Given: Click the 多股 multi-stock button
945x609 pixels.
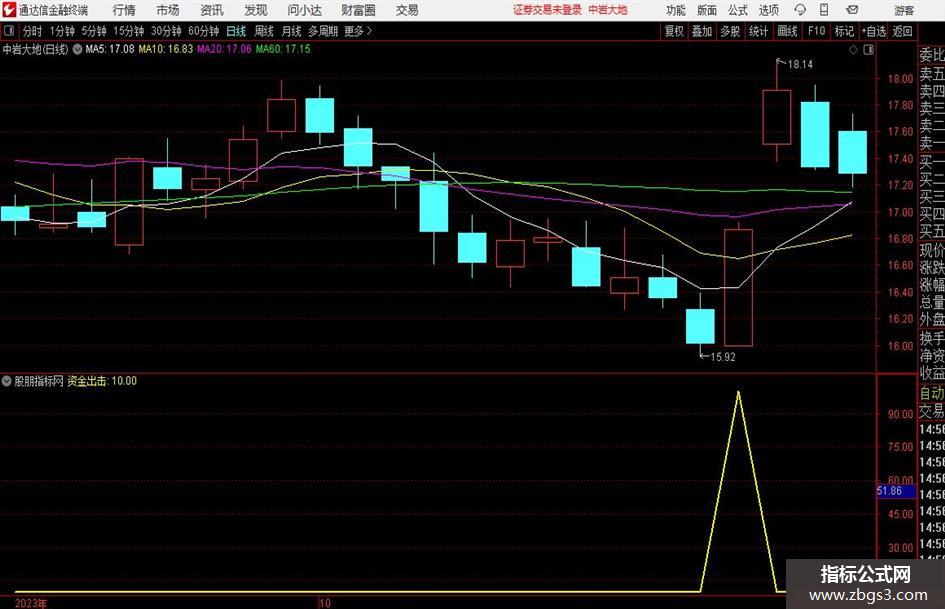Looking at the screenshot, I should (730, 31).
